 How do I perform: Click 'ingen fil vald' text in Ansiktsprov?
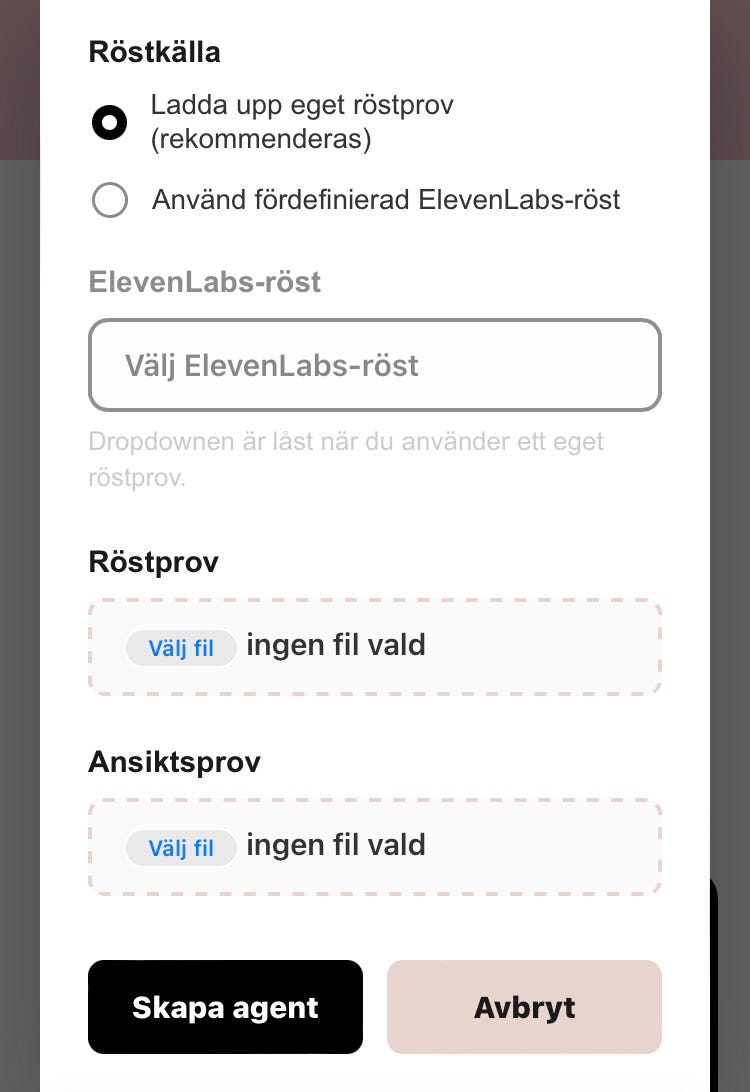336,845
